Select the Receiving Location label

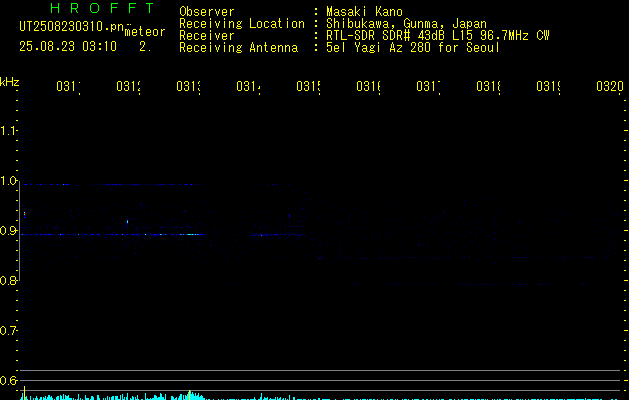242,24
